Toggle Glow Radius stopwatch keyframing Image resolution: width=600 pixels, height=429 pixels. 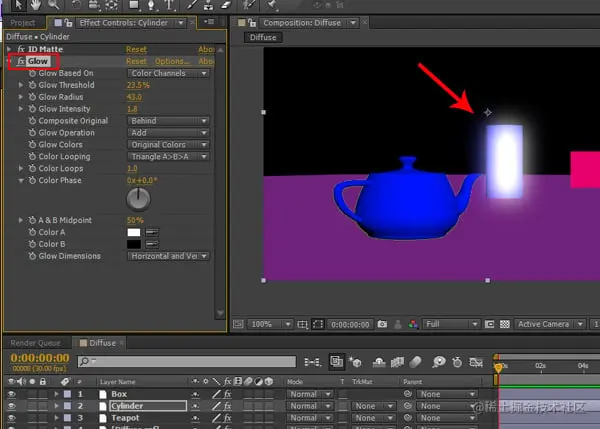[x=33, y=97]
